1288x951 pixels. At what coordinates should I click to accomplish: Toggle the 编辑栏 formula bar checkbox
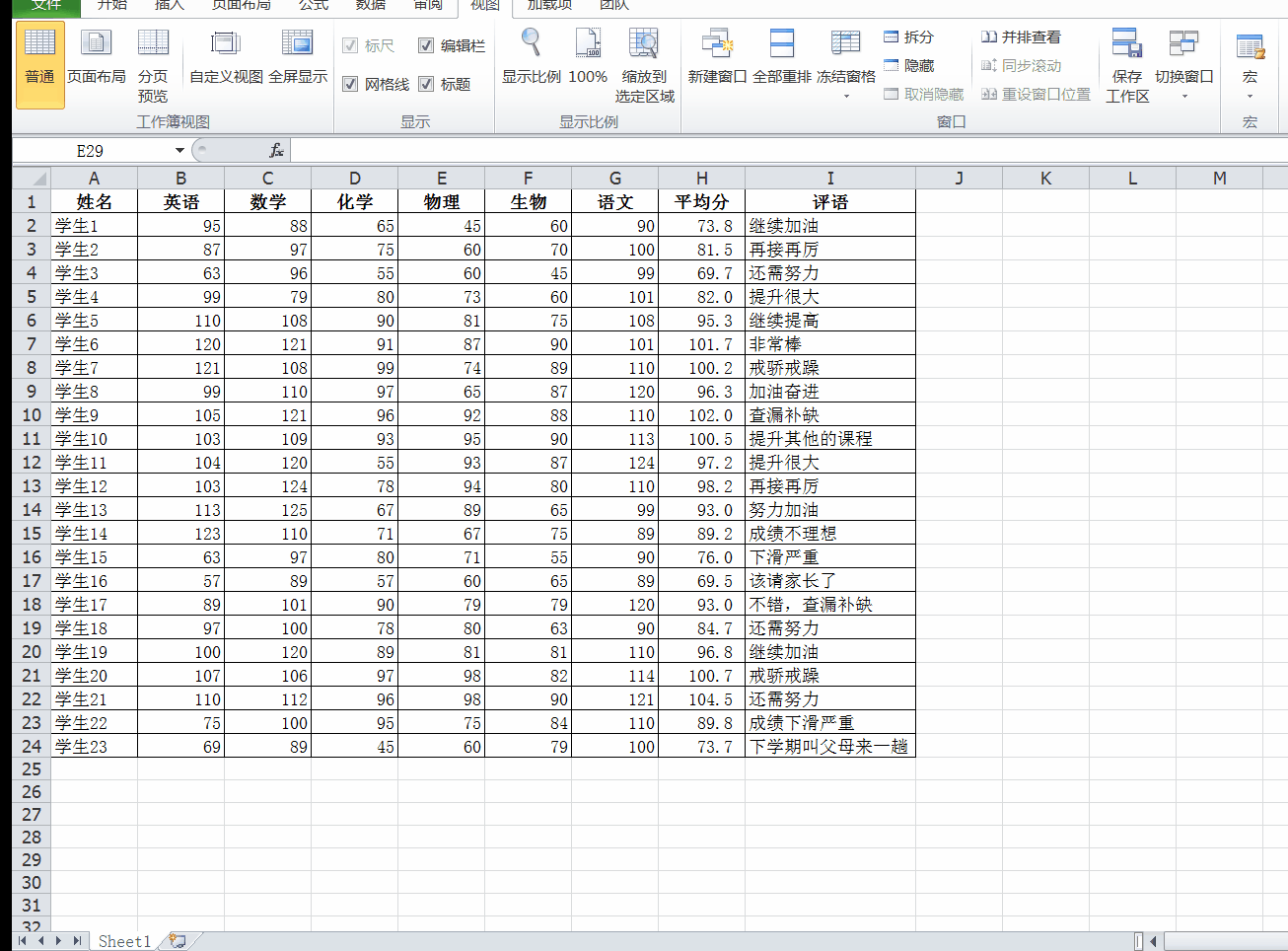coord(426,45)
